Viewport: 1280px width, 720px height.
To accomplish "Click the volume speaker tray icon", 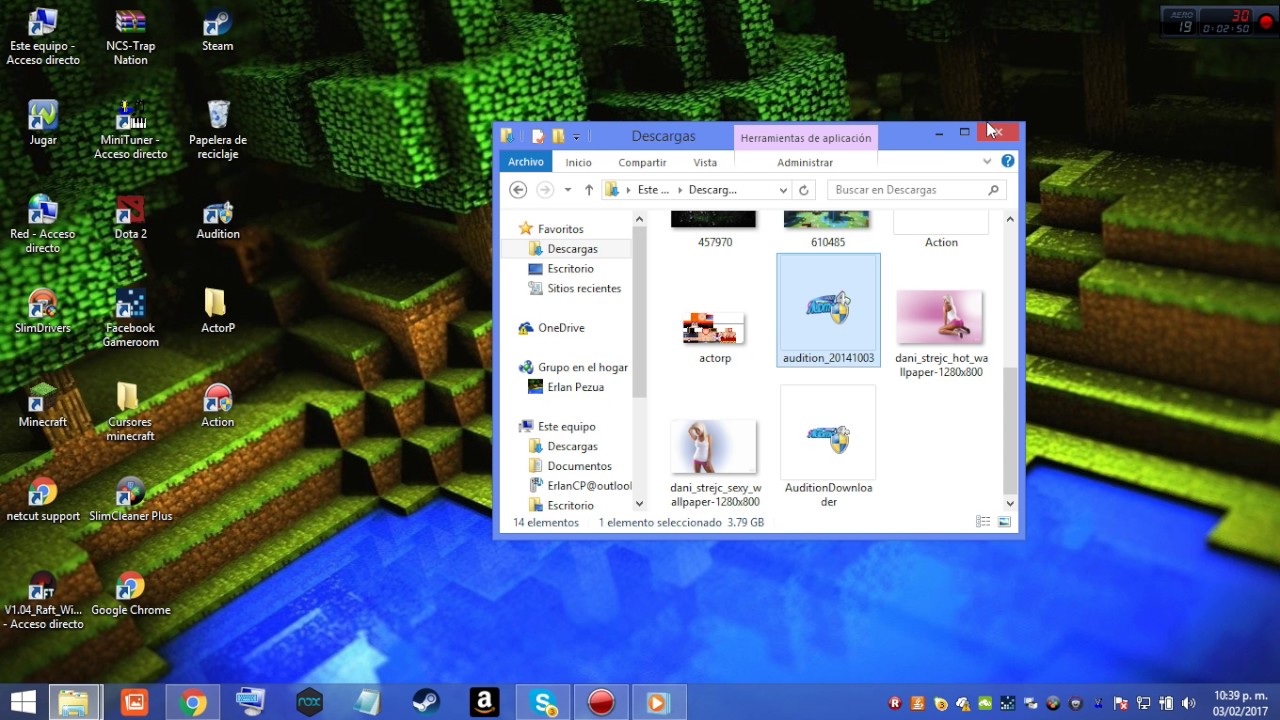I will pyautogui.click(x=1188, y=703).
